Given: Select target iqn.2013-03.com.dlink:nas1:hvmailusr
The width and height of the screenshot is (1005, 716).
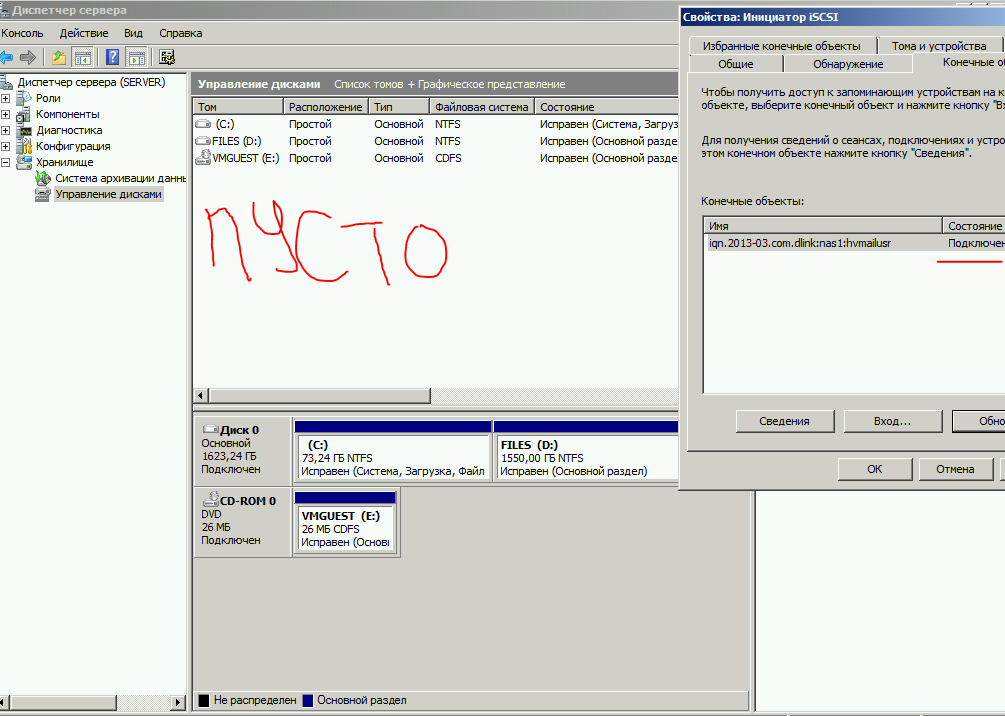Looking at the screenshot, I should pyautogui.click(x=800, y=244).
